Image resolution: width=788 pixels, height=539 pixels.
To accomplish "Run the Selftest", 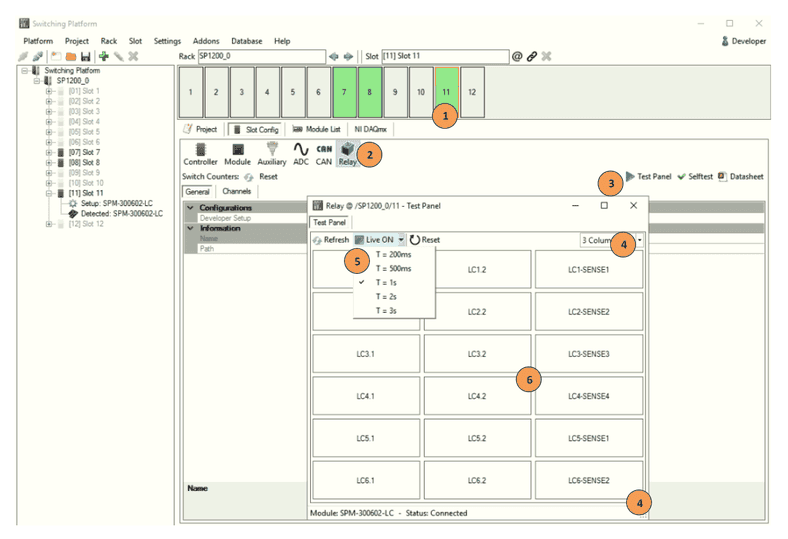I will (695, 176).
